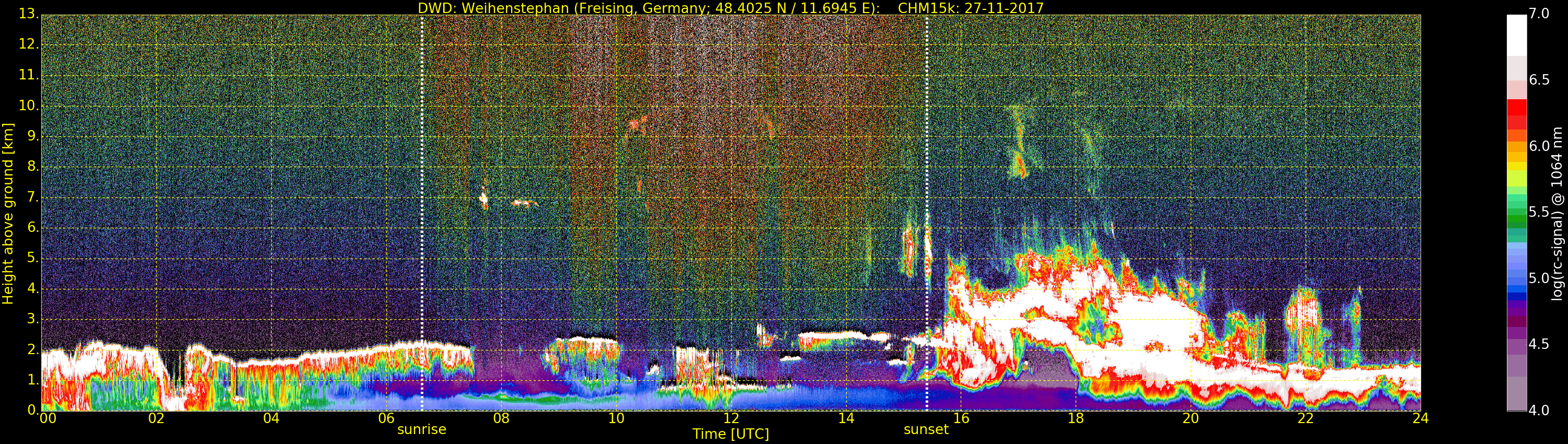Click the height axis tick "5."

coord(33,258)
